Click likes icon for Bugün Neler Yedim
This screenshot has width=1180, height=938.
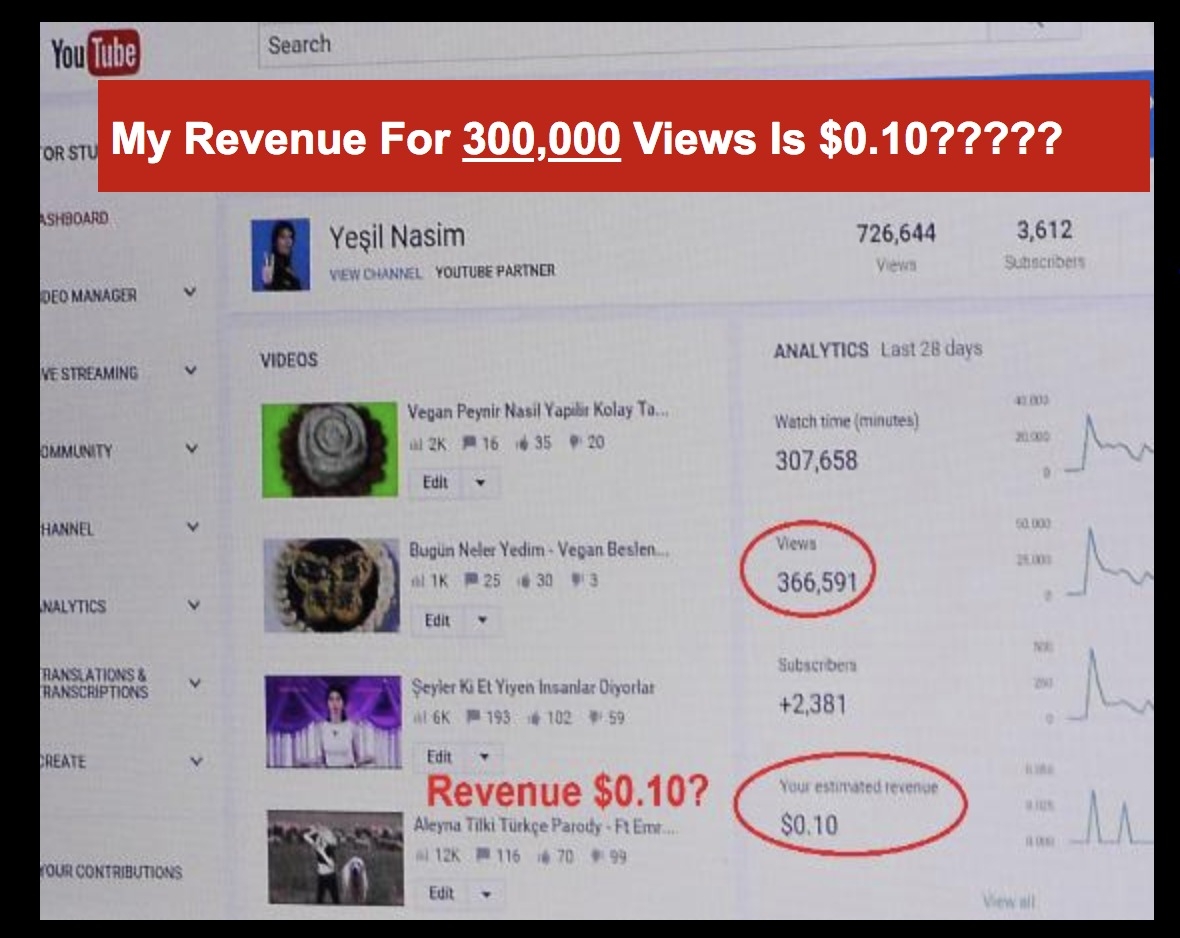point(525,580)
